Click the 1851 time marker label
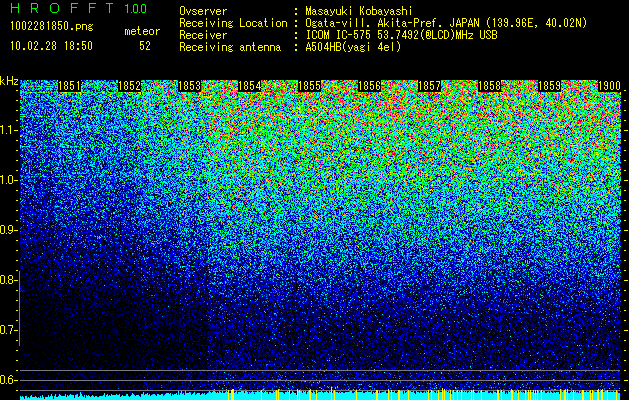This screenshot has width=629, height=400. 69,86
